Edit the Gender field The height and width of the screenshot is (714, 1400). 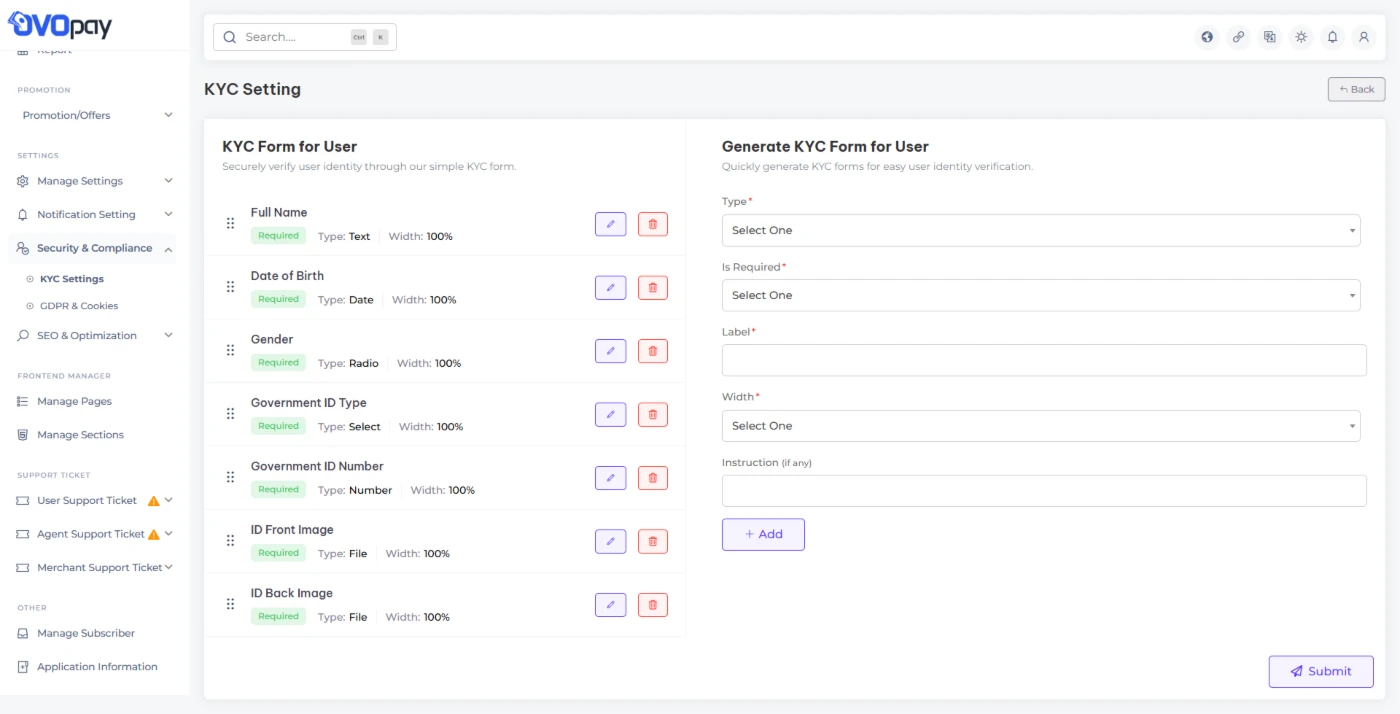pyautogui.click(x=610, y=351)
